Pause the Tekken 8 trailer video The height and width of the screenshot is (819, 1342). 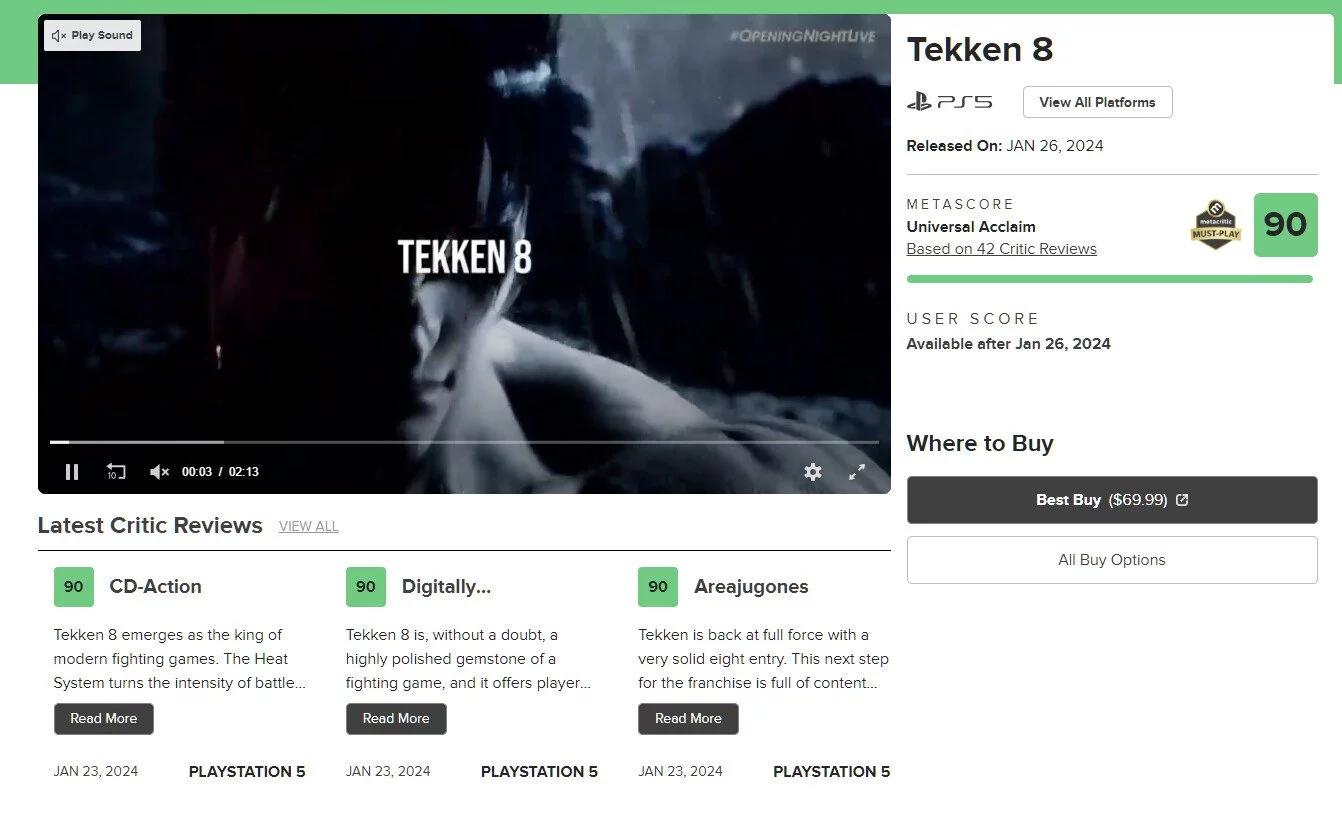coord(72,472)
